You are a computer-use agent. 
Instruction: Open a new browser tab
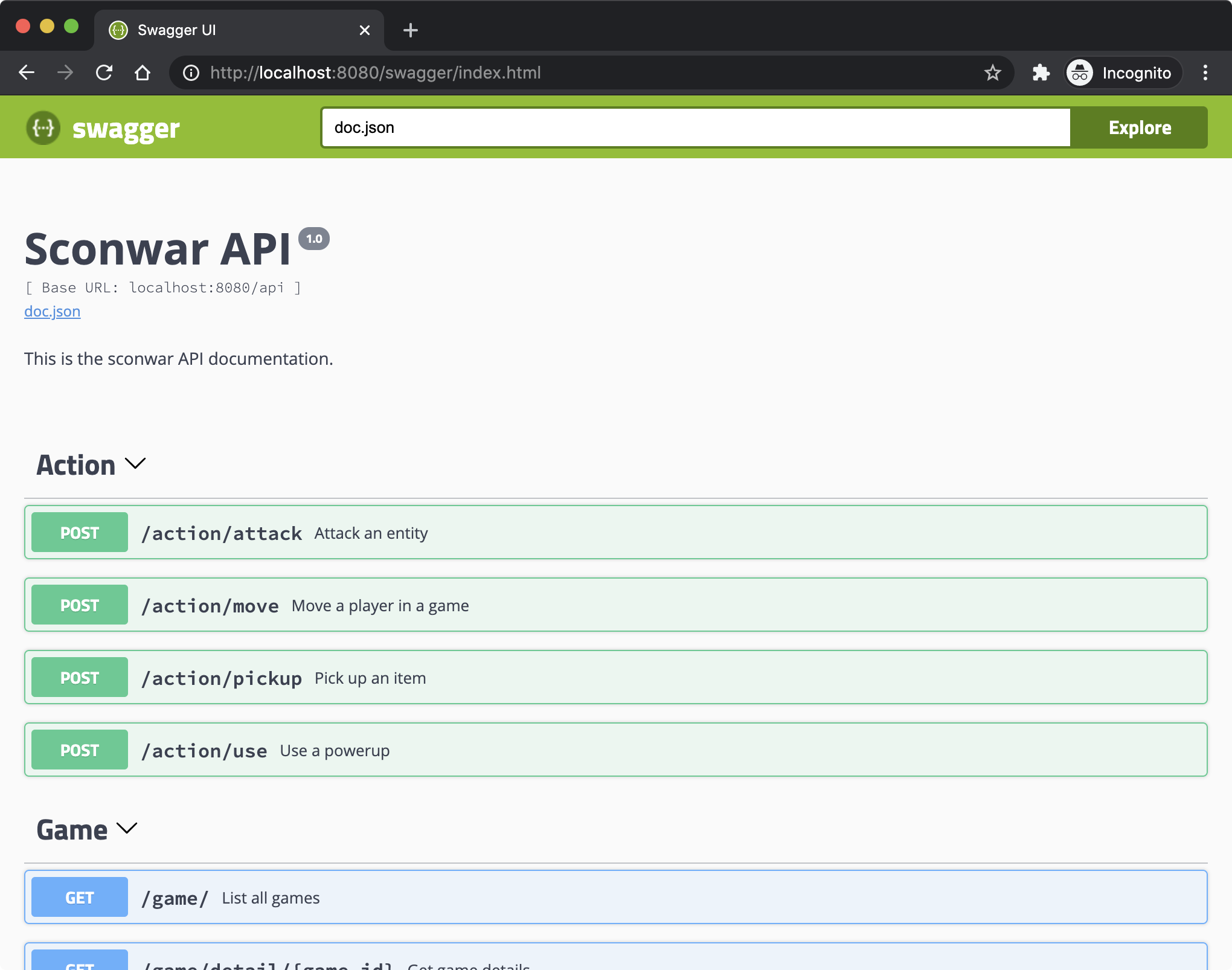pos(411,30)
